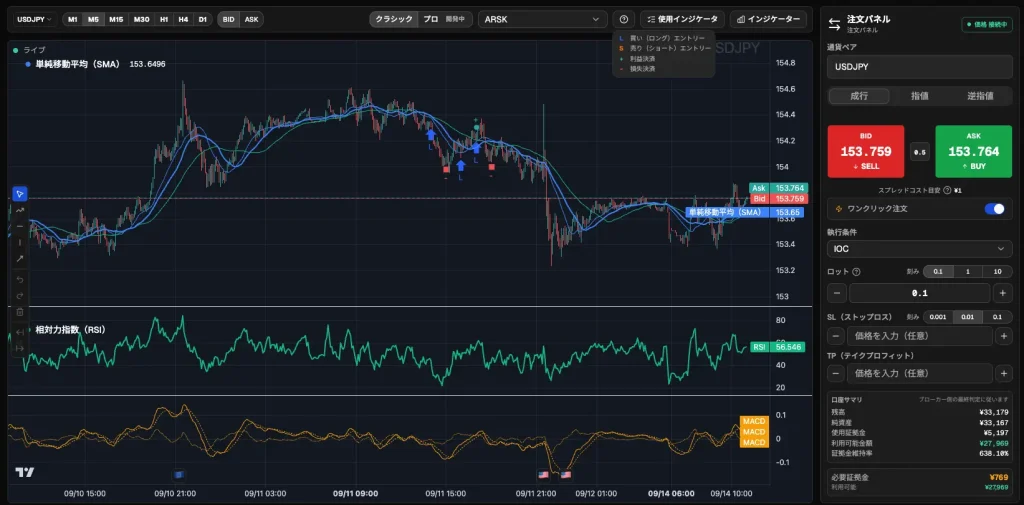The height and width of the screenshot is (505, 1024).
Task: Click the 0.5 spread value between the BID and ASK buttons
Action: coord(920,152)
